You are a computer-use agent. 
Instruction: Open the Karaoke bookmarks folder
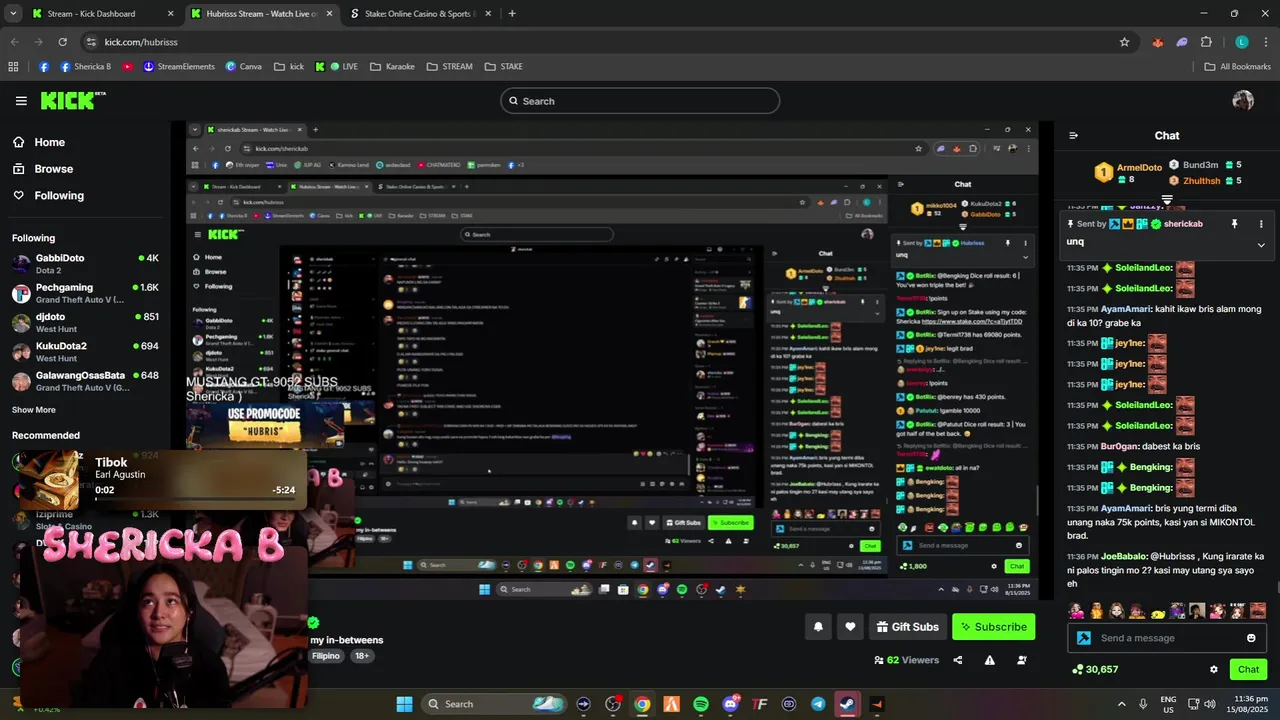(392, 67)
